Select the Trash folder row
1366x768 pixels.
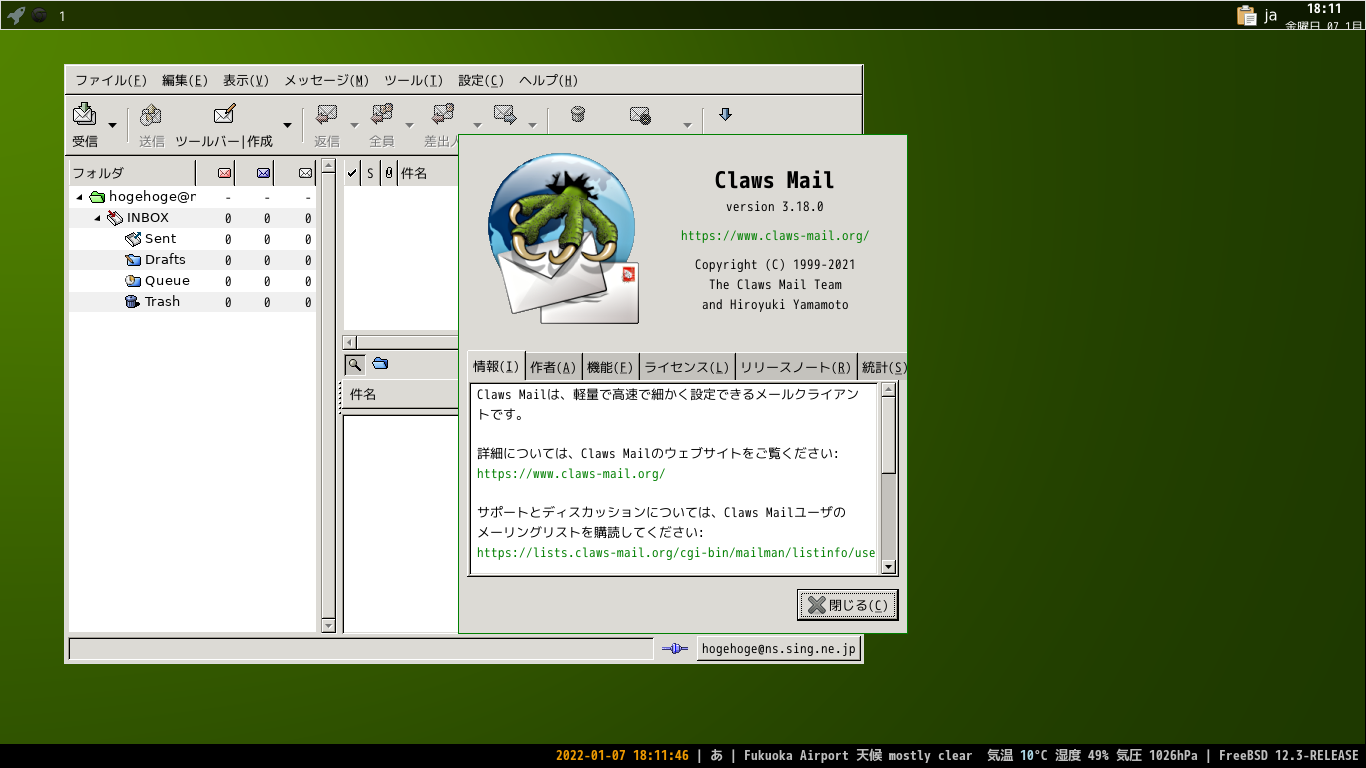click(x=192, y=302)
